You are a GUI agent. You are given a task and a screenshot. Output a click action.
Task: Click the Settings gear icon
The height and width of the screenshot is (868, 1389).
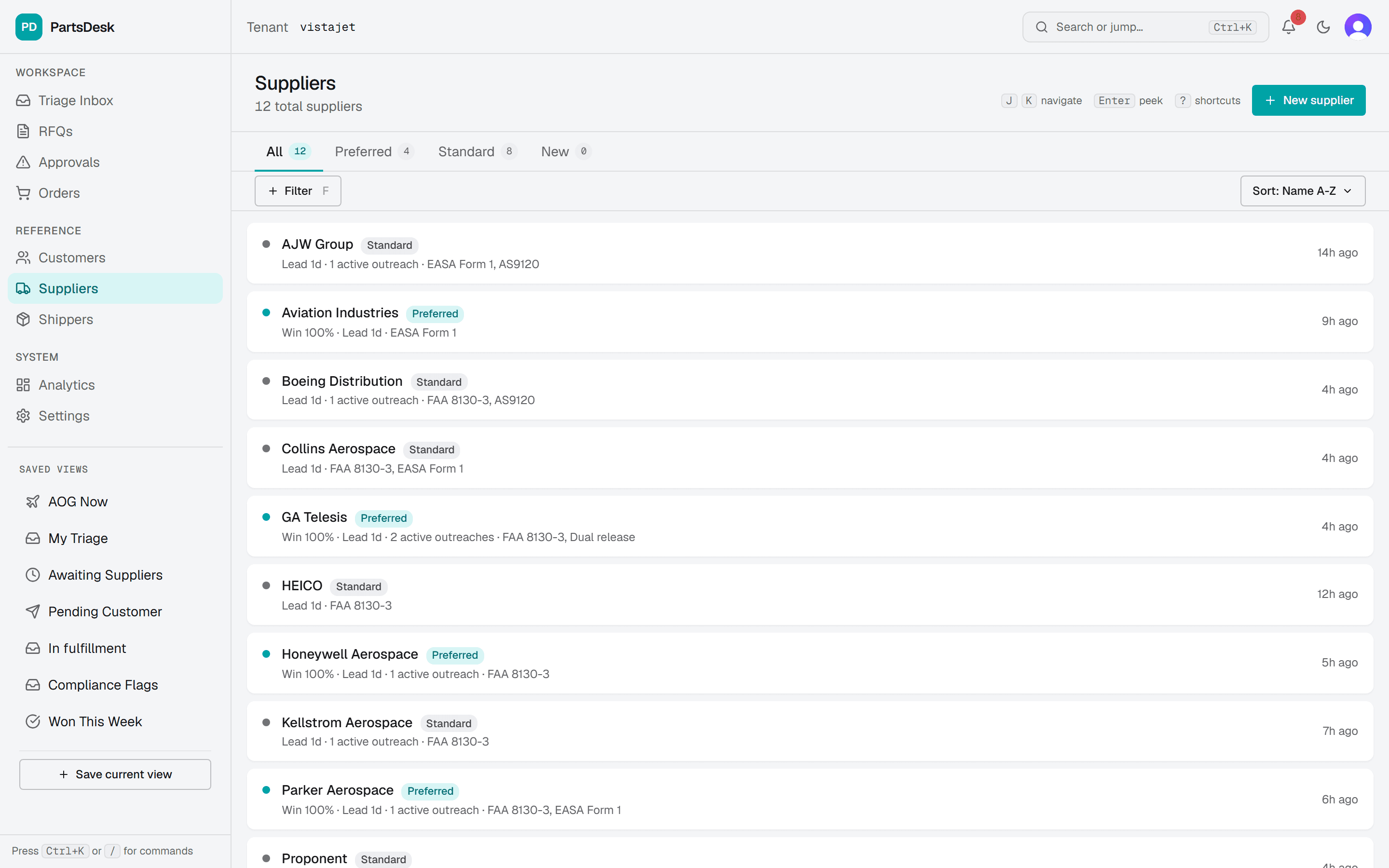(x=23, y=416)
